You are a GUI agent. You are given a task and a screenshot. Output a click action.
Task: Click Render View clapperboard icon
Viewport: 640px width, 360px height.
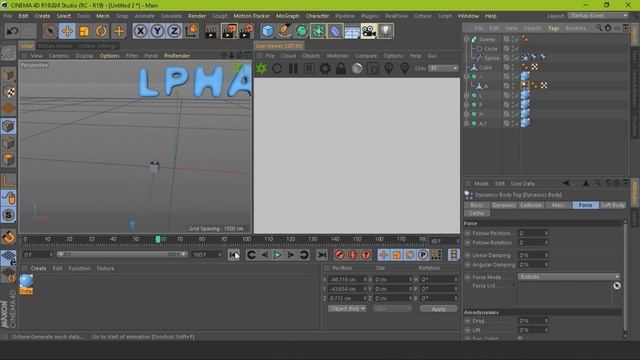tap(211, 31)
